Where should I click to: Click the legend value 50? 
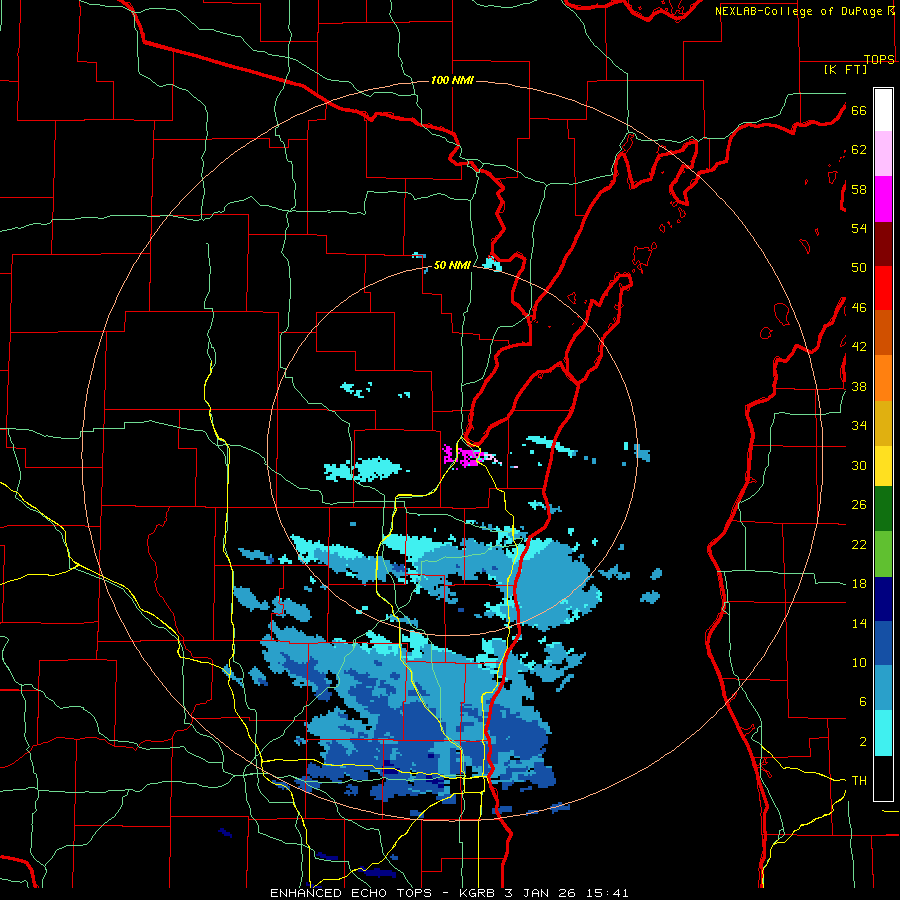pos(859,268)
